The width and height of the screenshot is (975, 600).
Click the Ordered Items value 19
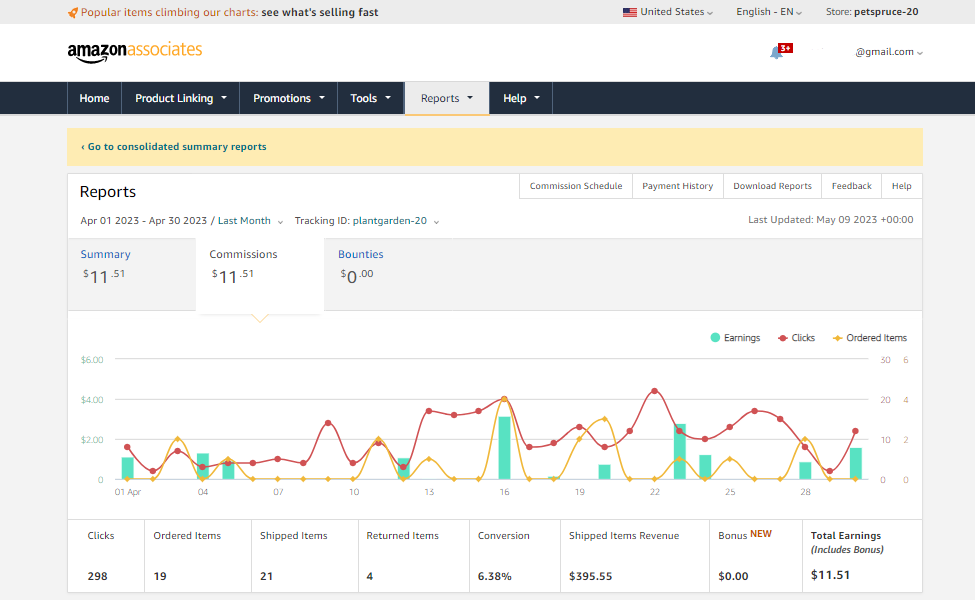pos(160,576)
